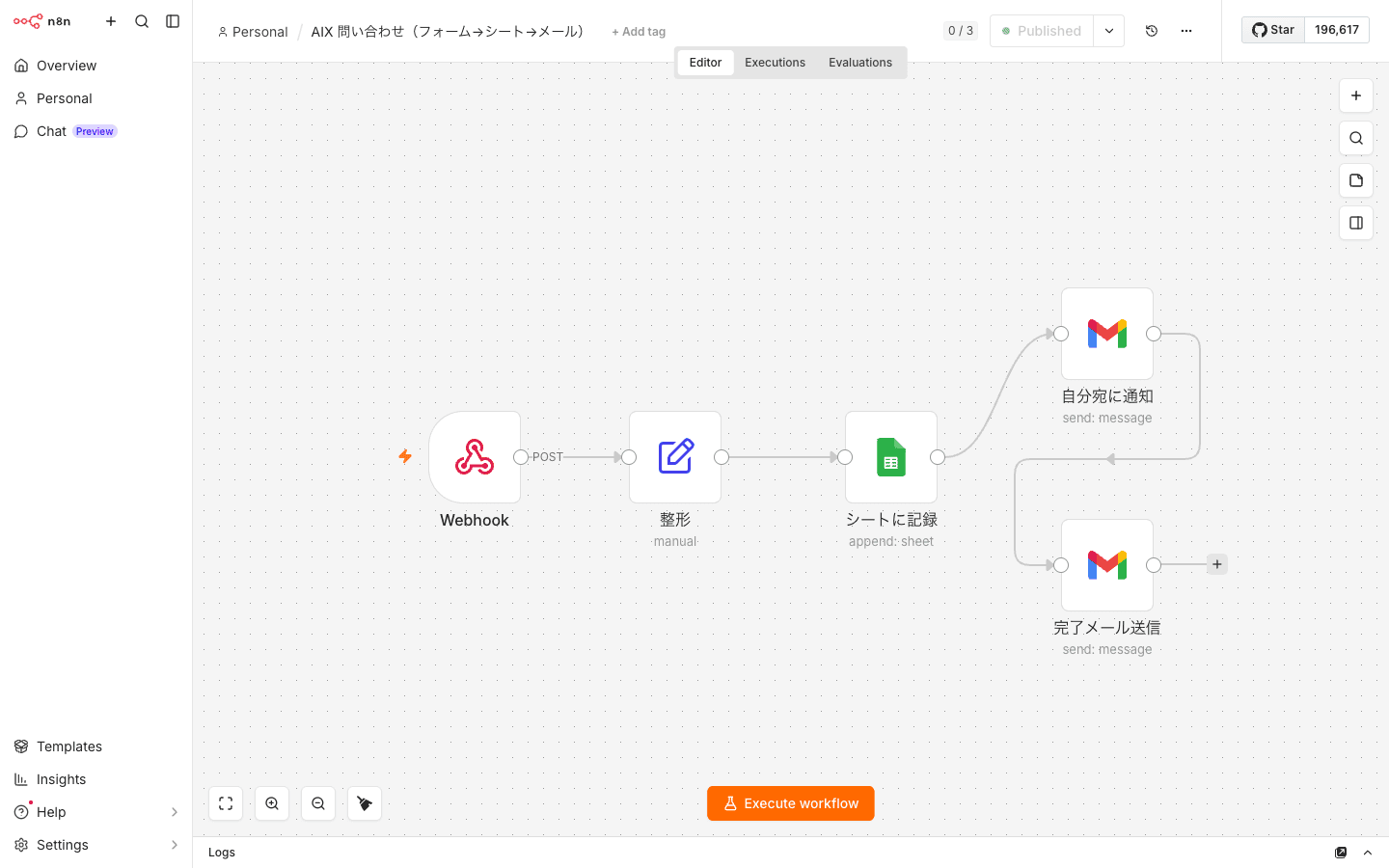Switch to the Executions tab
The height and width of the screenshot is (868, 1389).
[x=775, y=63]
